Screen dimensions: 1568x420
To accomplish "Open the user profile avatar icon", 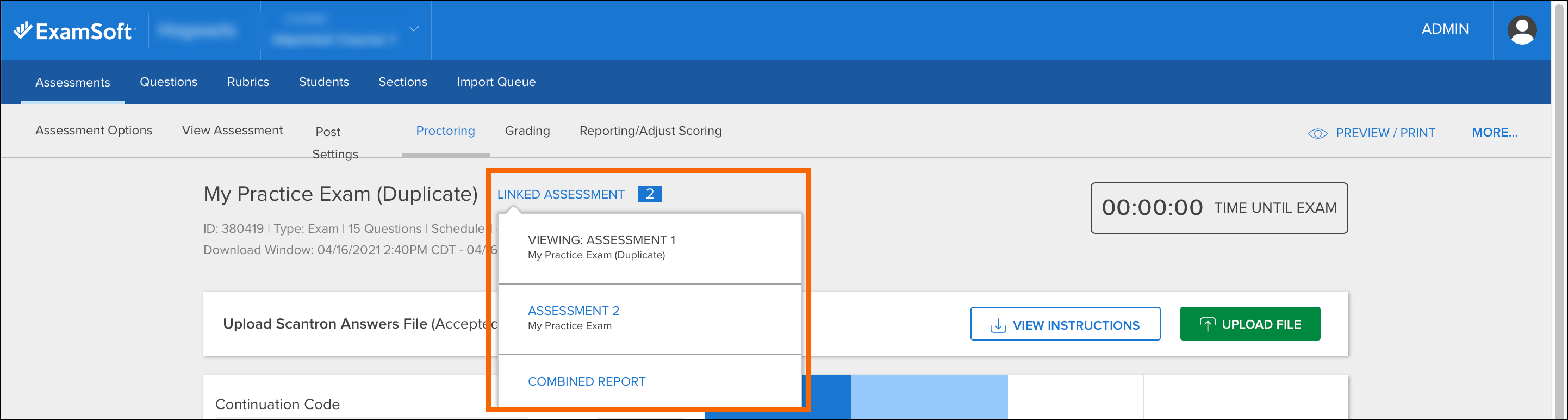I will click(x=1522, y=30).
